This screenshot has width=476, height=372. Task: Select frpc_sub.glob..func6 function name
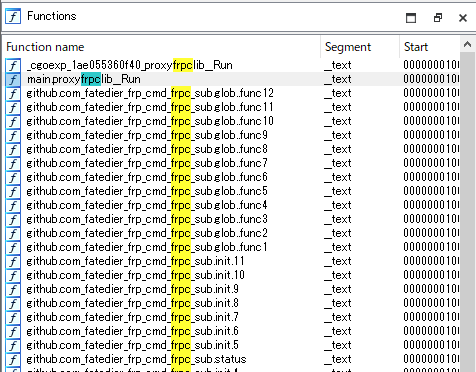pos(147,177)
